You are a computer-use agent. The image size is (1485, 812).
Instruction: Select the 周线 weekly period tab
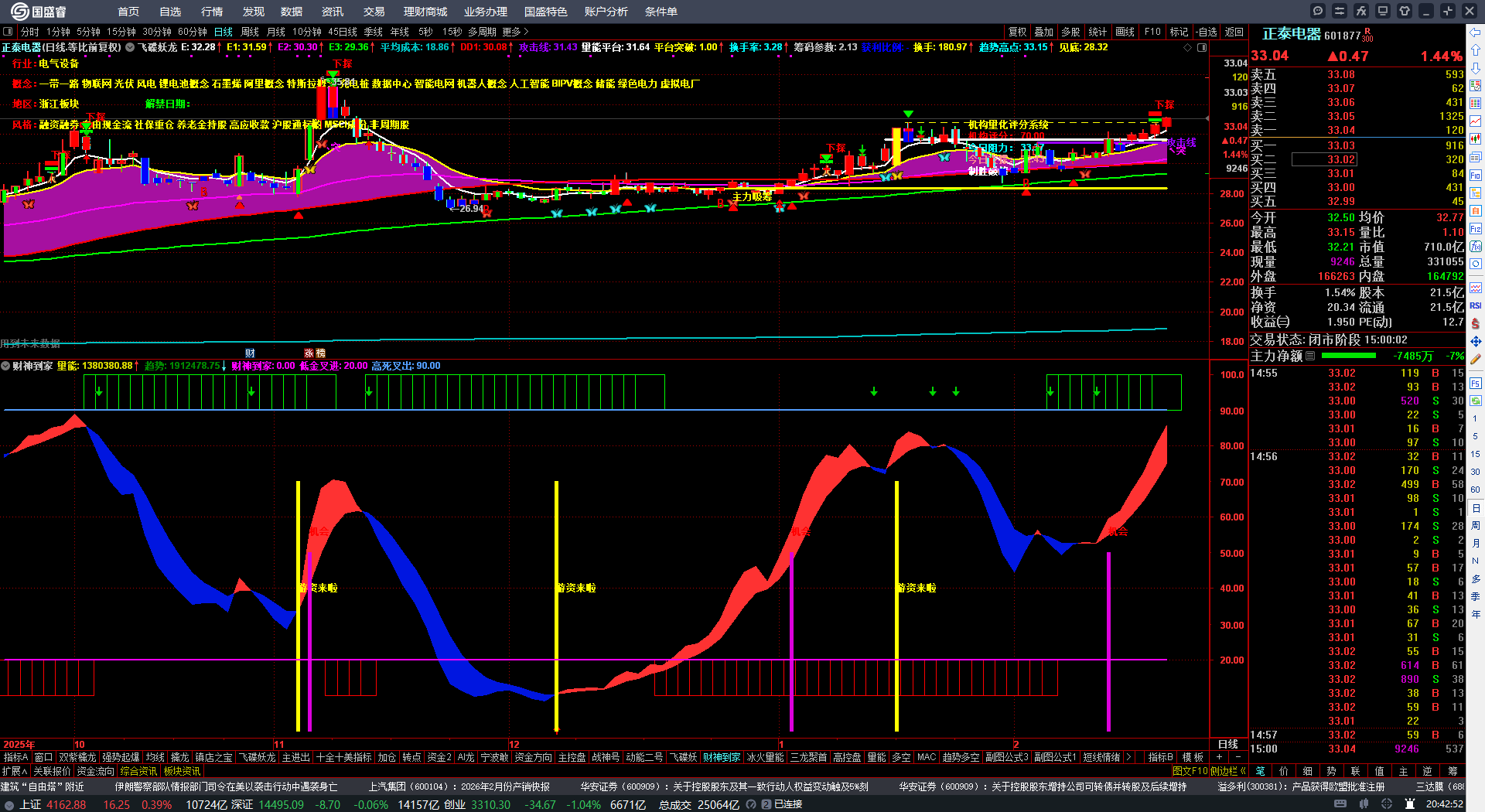(250, 32)
